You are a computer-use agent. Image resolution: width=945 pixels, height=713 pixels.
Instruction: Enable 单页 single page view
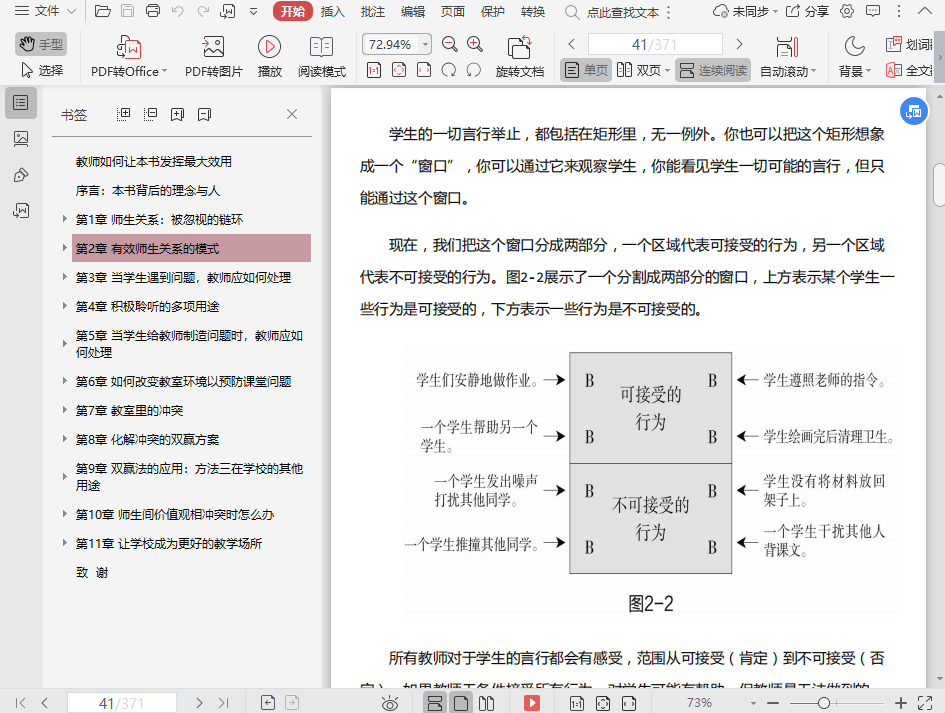pyautogui.click(x=586, y=70)
